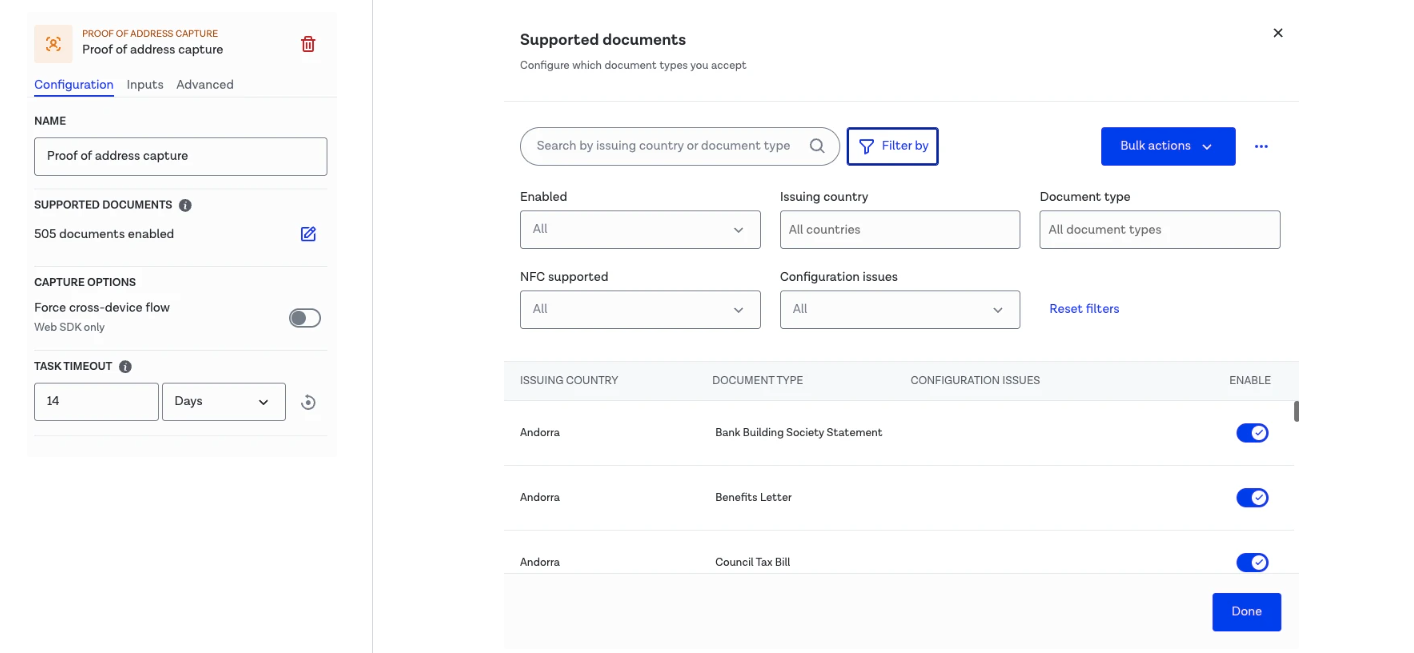This screenshot has height=653, width=1414.
Task: Click the Document Type column header
Action: tap(757, 381)
